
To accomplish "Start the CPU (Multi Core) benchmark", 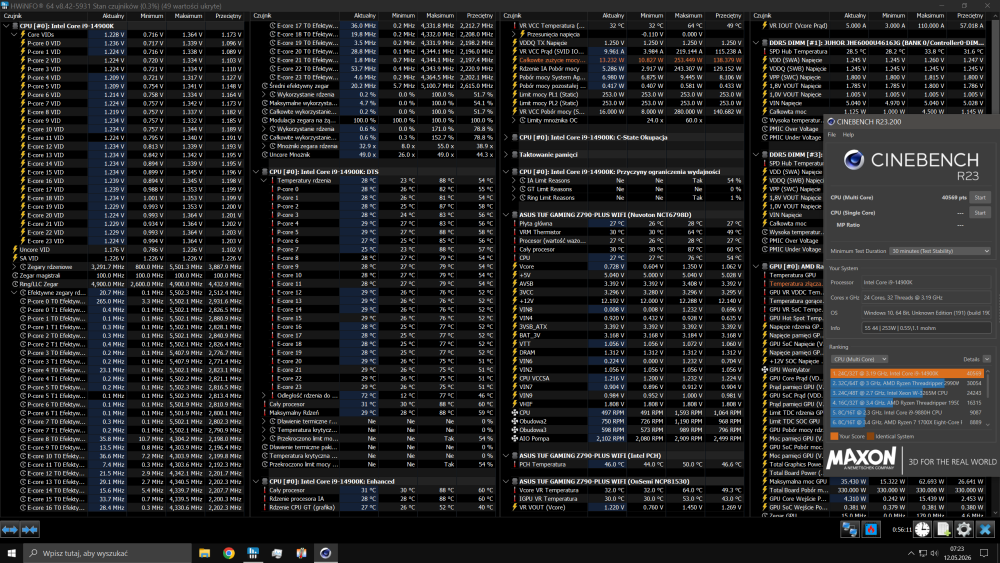I will click(x=980, y=197).
